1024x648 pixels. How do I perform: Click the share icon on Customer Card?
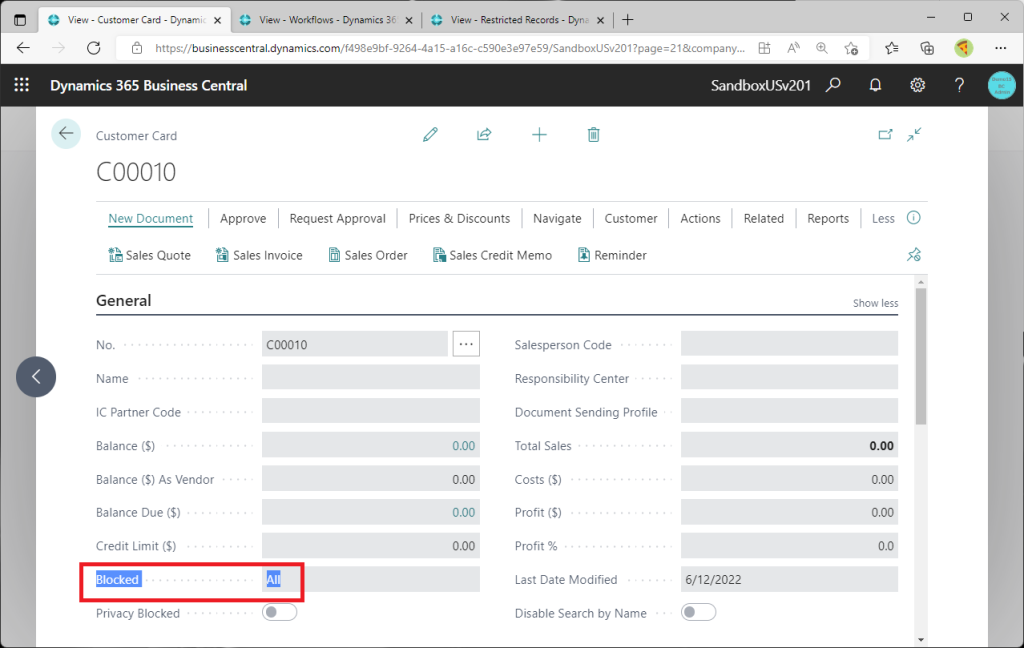click(484, 135)
